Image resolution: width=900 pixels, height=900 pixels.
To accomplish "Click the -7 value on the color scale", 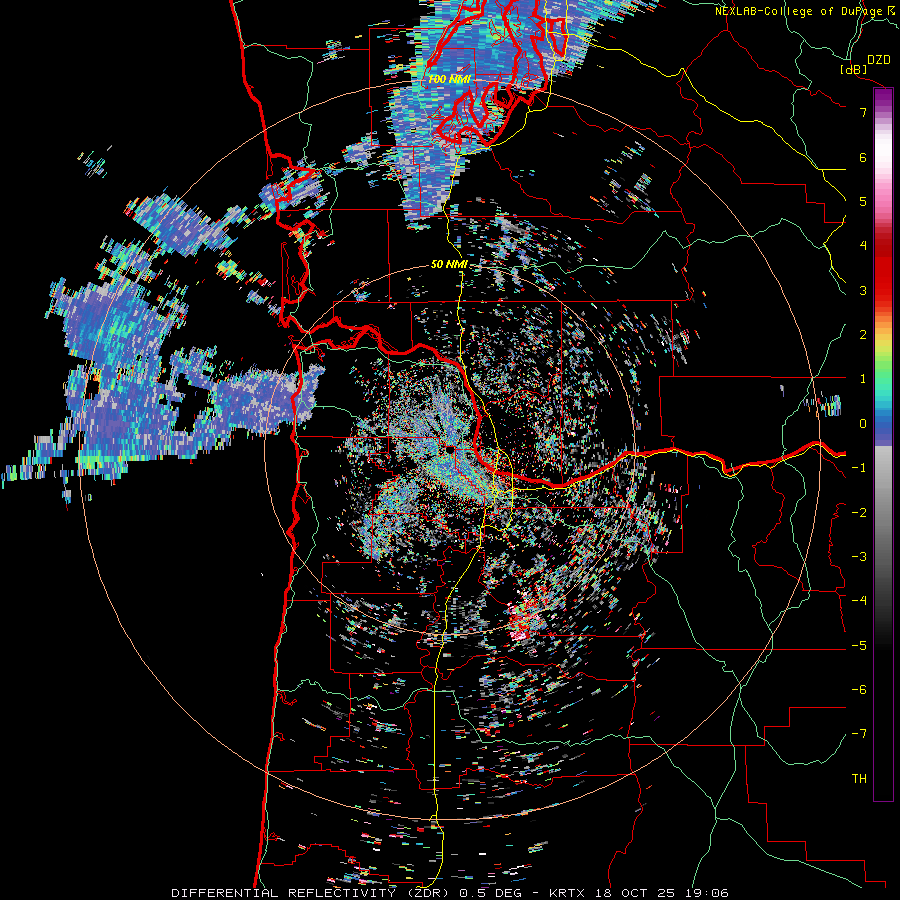I will pos(859,734).
